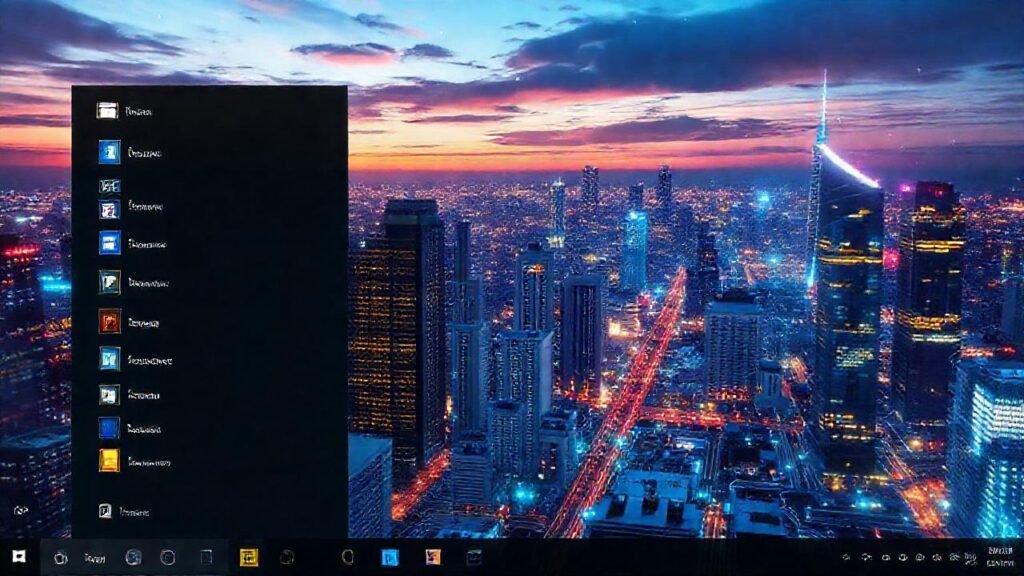Image resolution: width=1024 pixels, height=576 pixels.
Task: Expand the notification area overflow arrow
Action: 847,557
